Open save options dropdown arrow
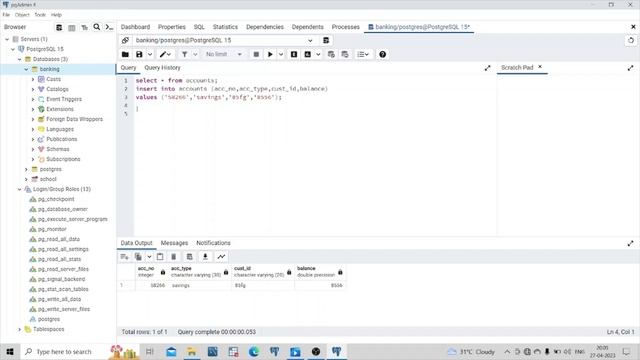Viewport: 640px width, 360px height. (x=150, y=54)
